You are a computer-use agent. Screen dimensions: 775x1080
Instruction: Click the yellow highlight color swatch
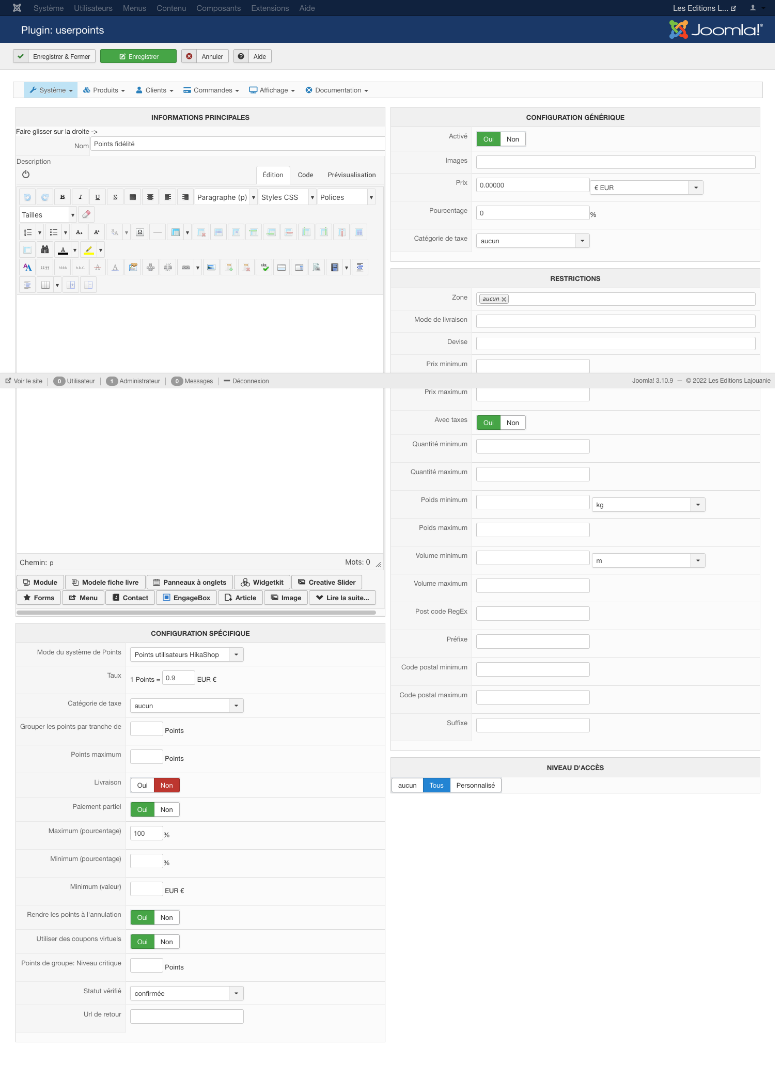[89, 249]
